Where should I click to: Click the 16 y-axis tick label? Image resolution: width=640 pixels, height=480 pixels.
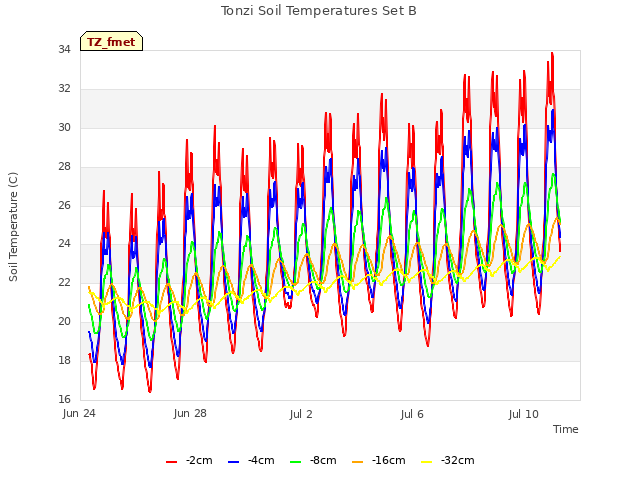[x=64, y=399]
